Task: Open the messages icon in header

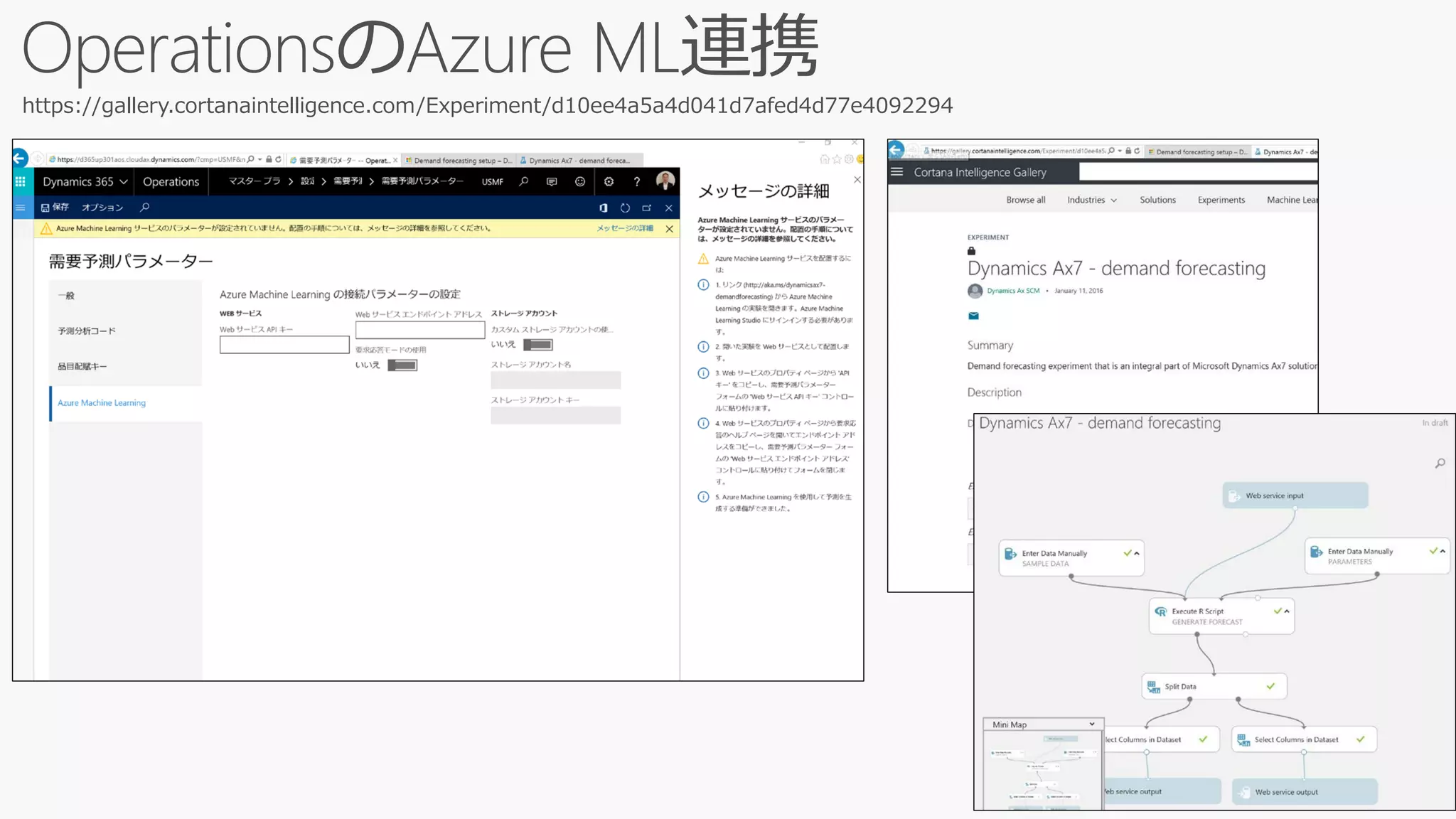Action: coord(552,182)
